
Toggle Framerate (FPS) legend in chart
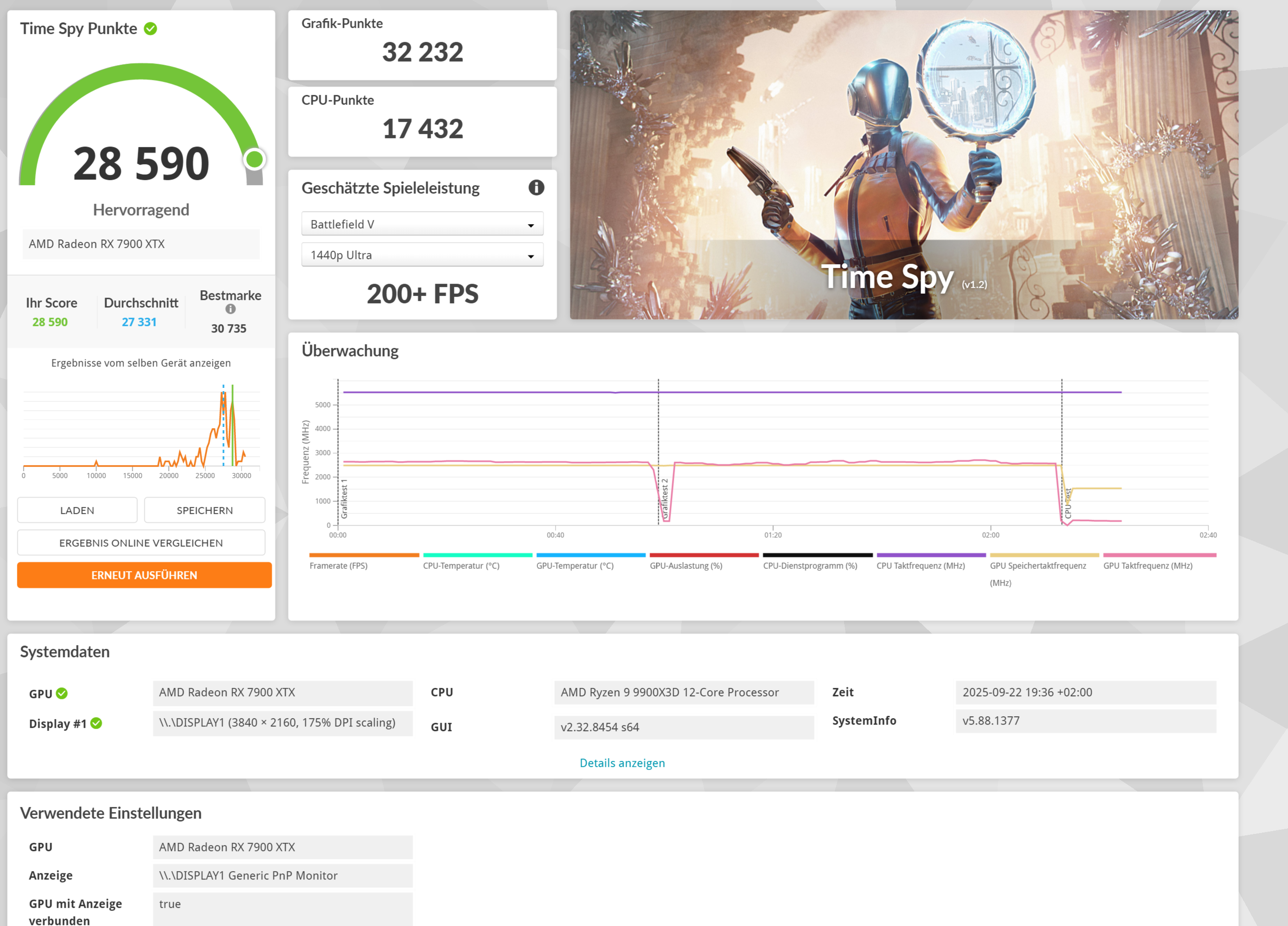coord(338,566)
